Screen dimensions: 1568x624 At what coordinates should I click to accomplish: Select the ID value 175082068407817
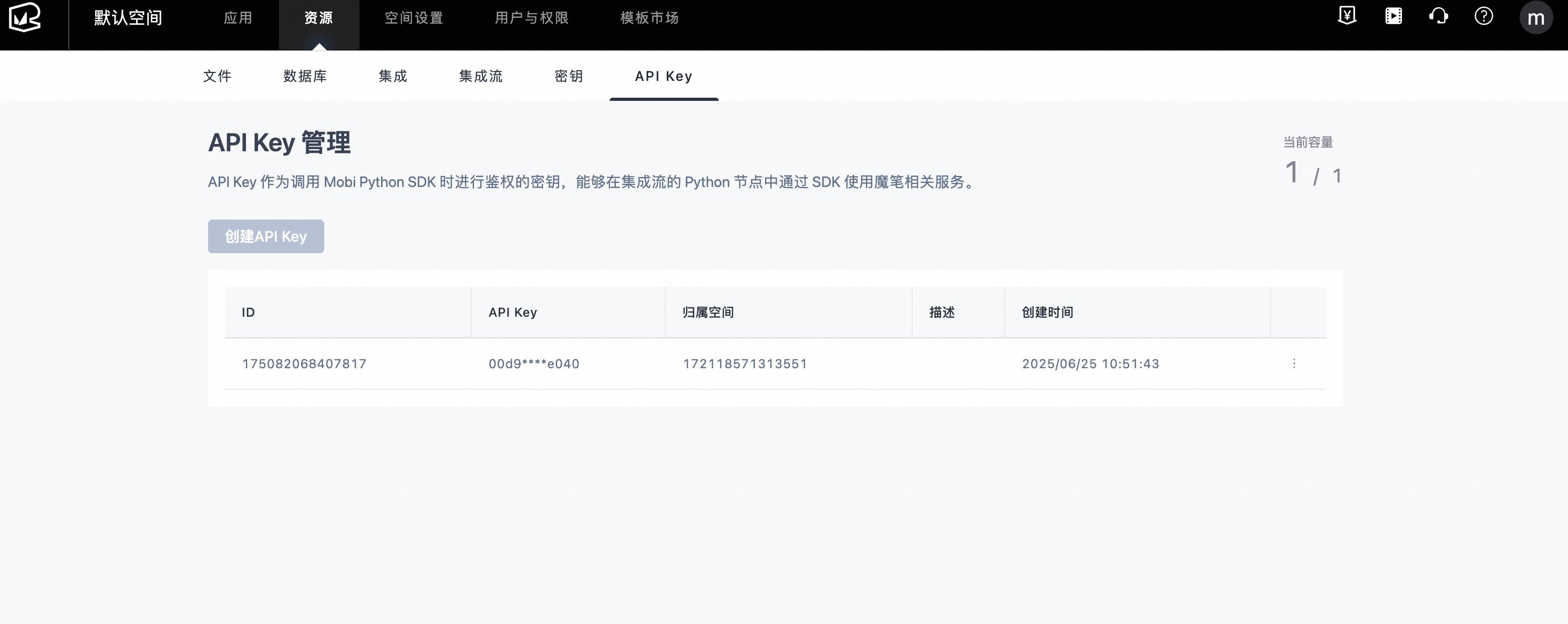point(304,363)
